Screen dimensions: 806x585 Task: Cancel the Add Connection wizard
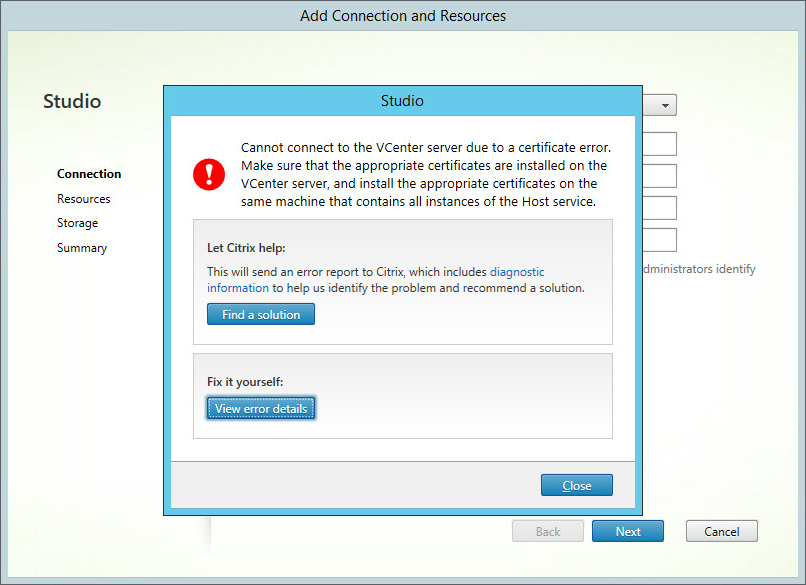point(721,531)
